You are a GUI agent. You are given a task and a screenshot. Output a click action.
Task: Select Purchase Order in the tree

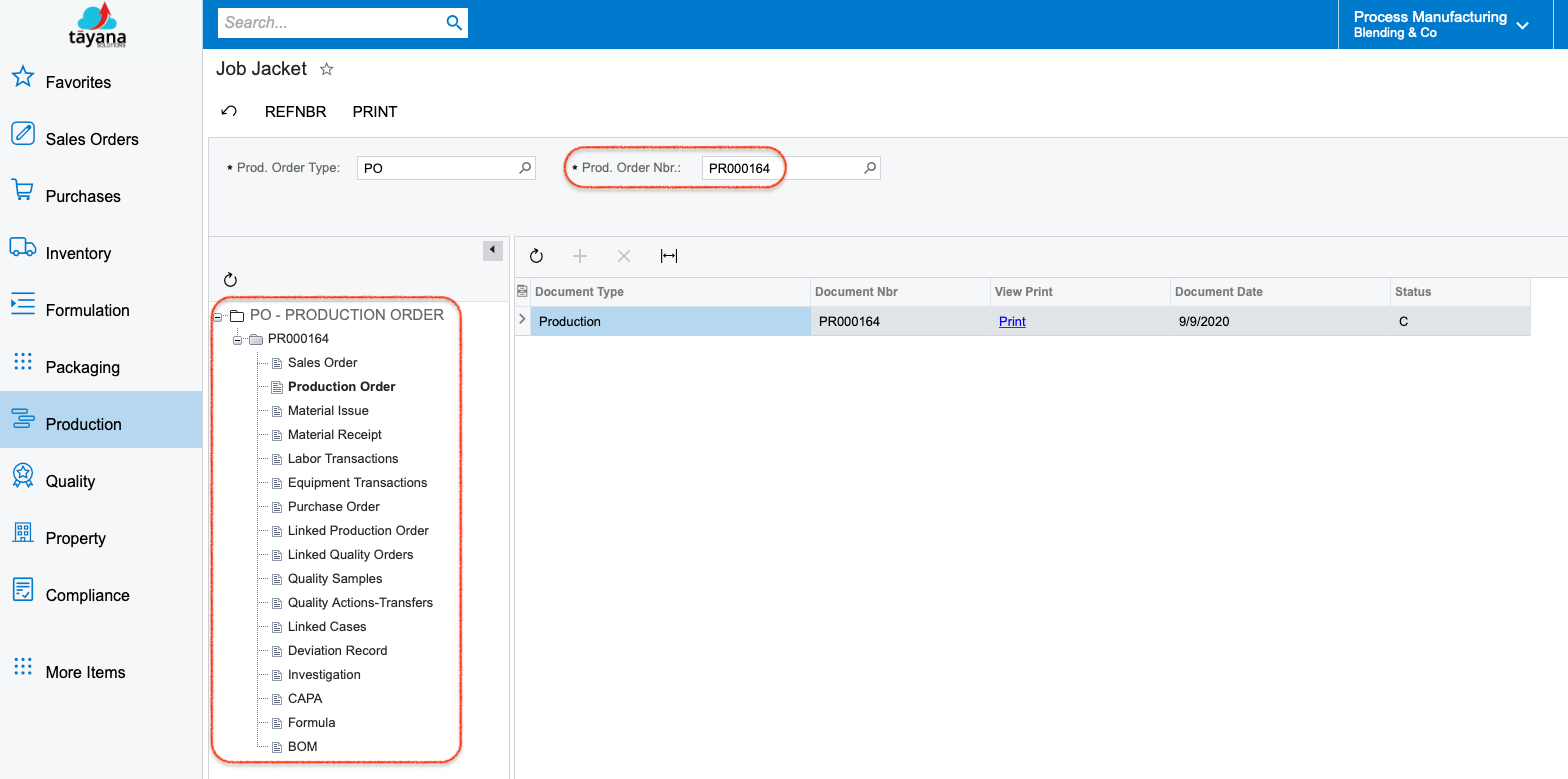[334, 507]
